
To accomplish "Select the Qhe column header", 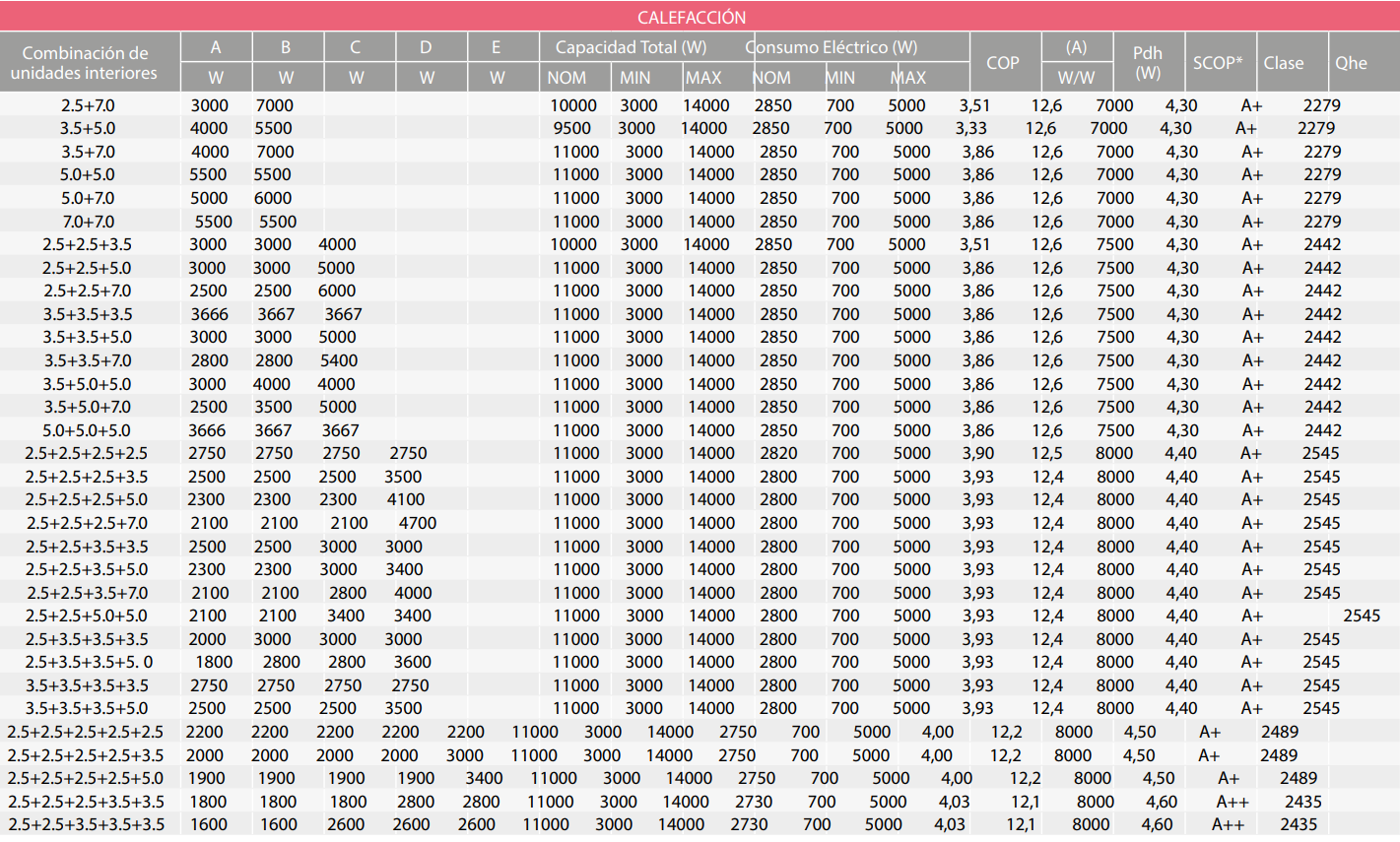I will (1351, 63).
